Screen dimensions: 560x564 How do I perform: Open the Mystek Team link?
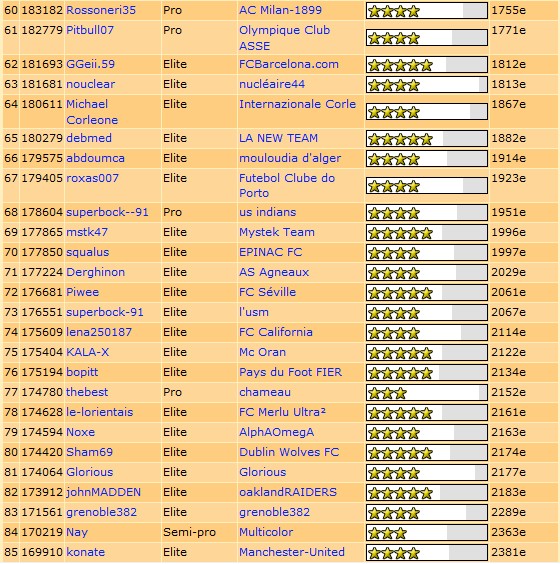point(277,232)
